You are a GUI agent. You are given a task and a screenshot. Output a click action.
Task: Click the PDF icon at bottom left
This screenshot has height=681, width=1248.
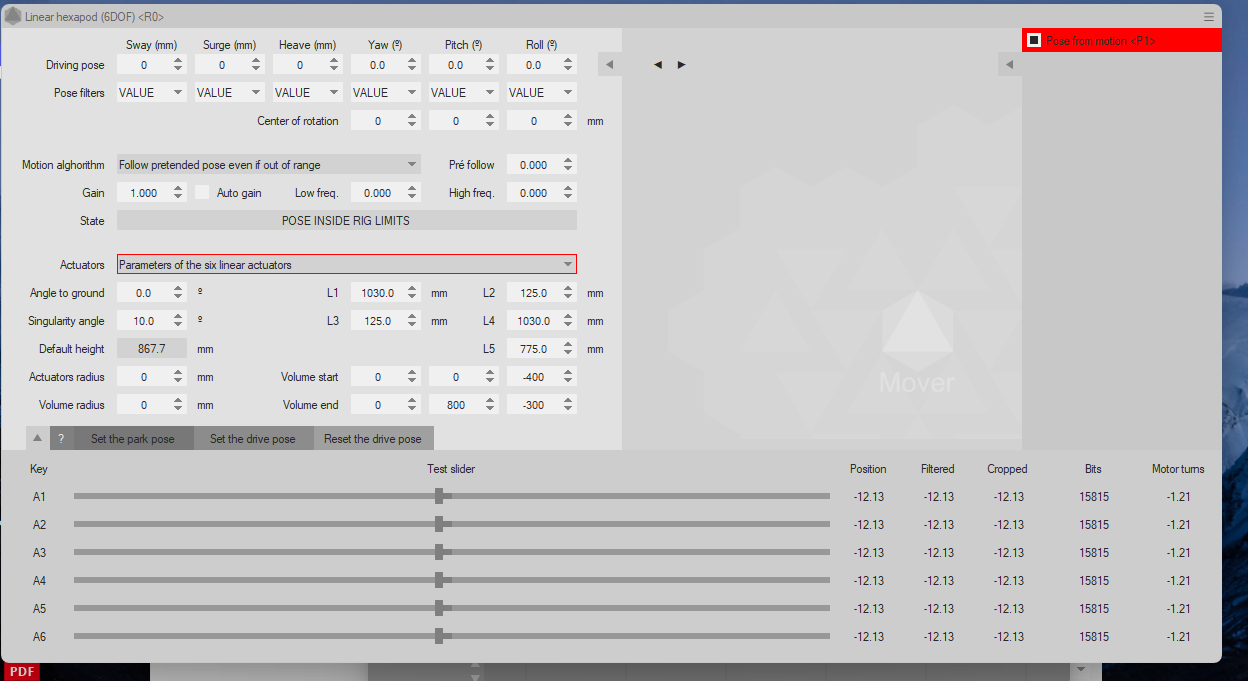click(x=21, y=672)
